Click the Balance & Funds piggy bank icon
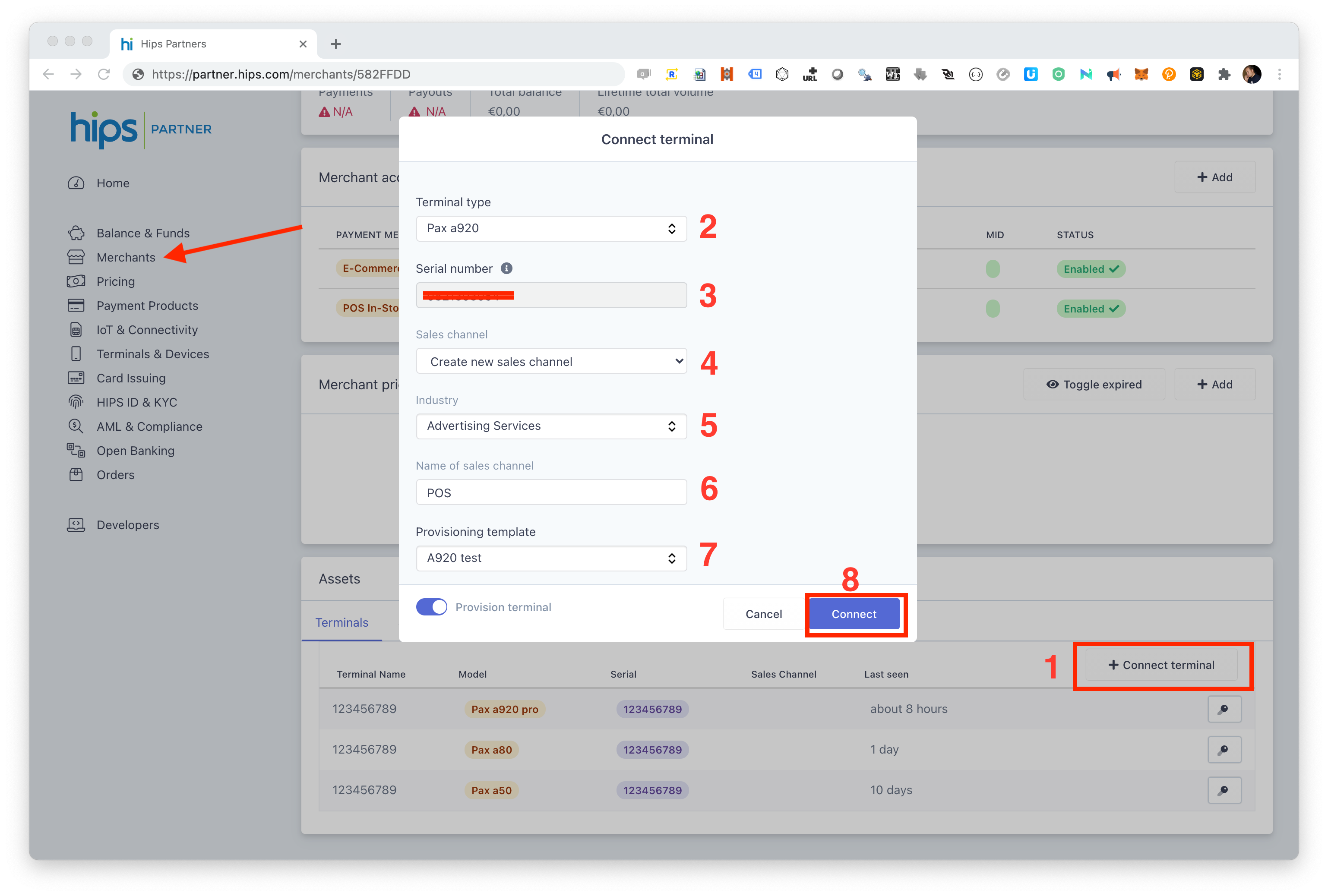Image resolution: width=1328 pixels, height=896 pixels. tap(76, 233)
